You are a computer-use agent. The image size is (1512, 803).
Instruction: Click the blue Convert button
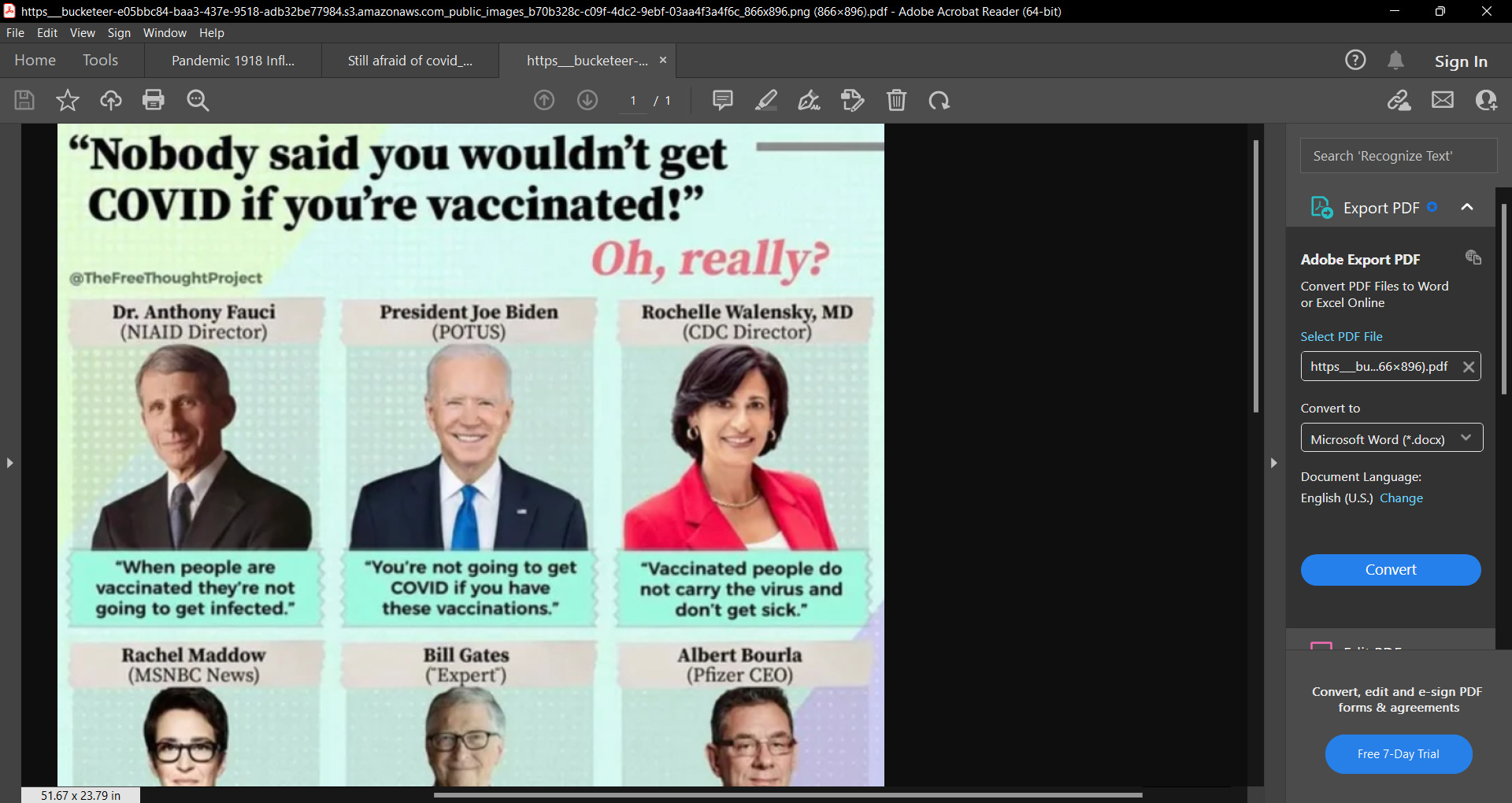1391,569
